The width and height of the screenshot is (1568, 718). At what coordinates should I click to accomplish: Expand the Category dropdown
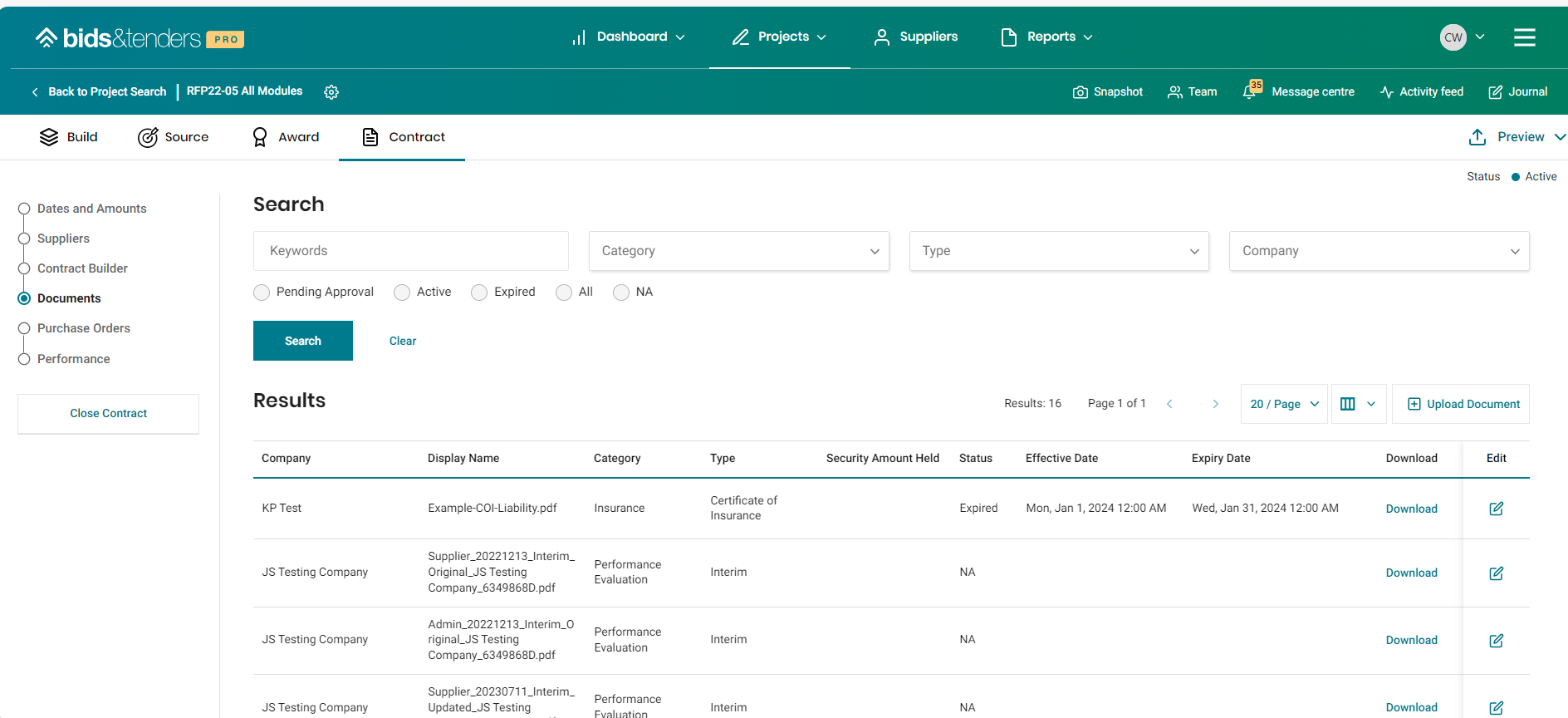[738, 251]
